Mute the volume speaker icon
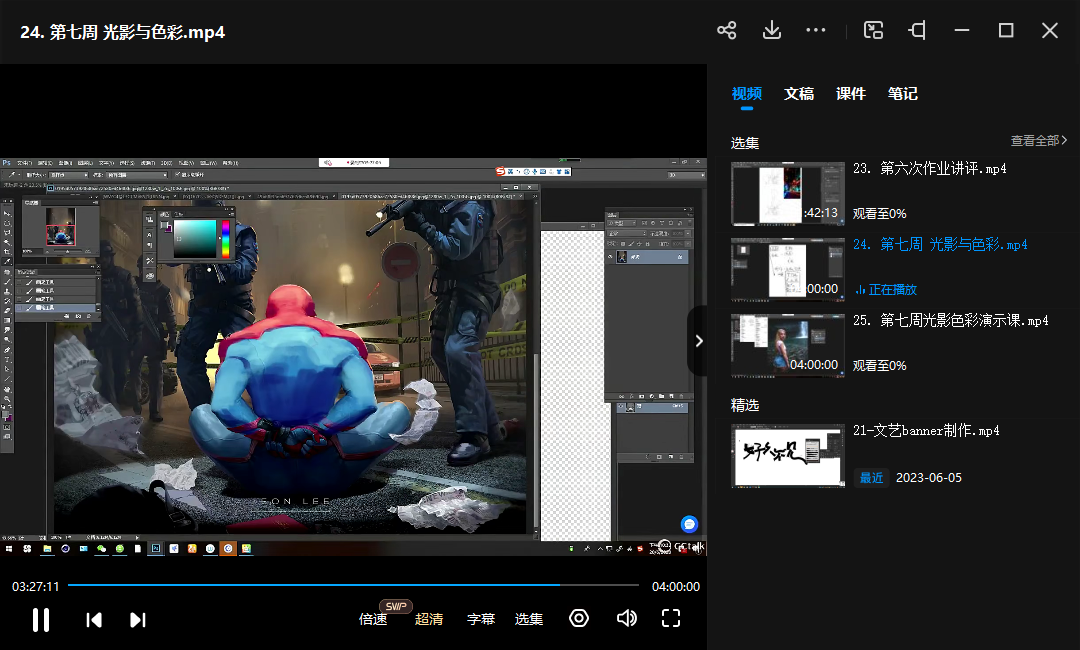Viewport: 1080px width, 650px height. (x=626, y=618)
